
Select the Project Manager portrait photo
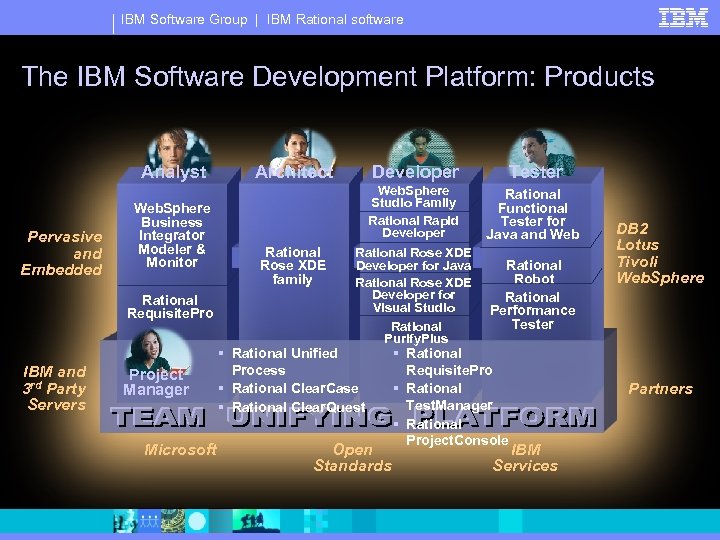tap(158, 351)
